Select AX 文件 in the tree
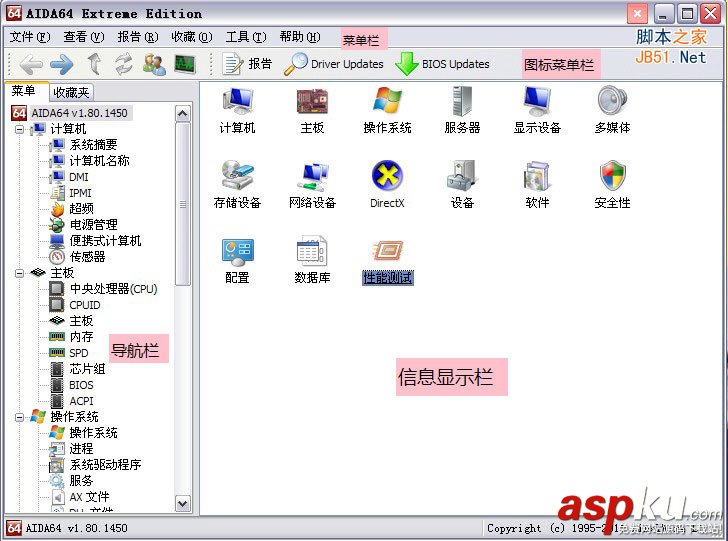This screenshot has height=541, width=728. (80, 497)
